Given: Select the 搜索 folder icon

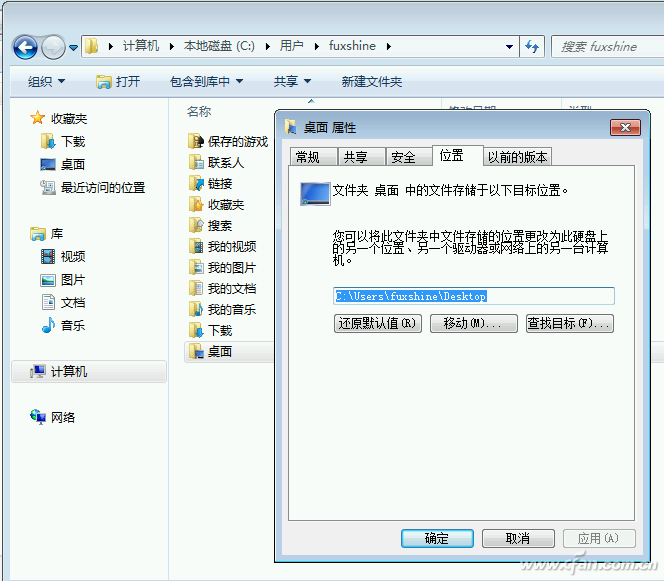Looking at the screenshot, I should [196, 225].
